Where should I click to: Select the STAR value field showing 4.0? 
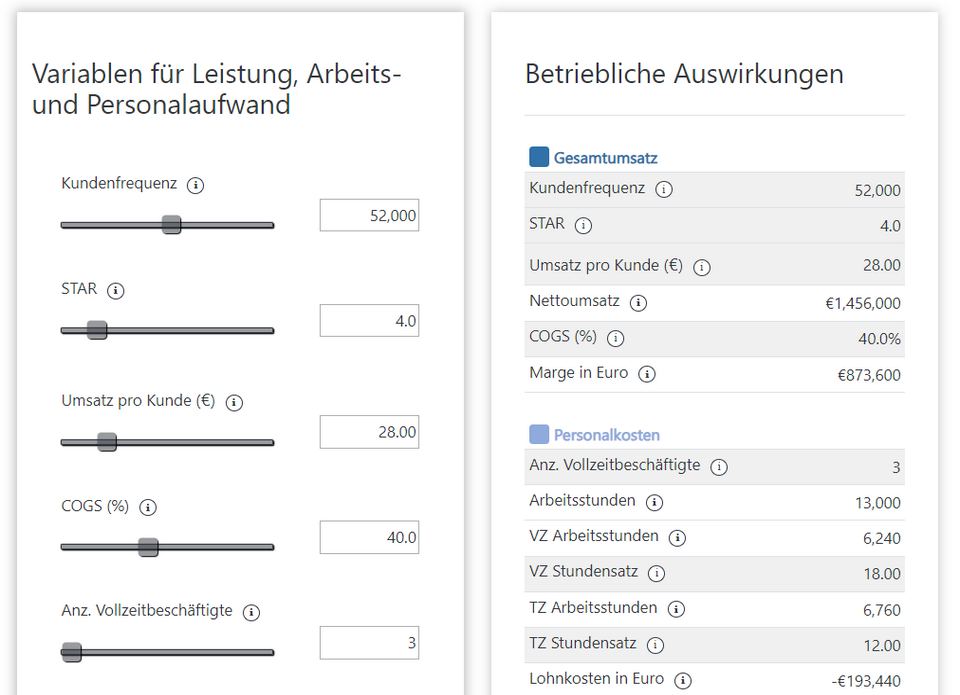coord(369,321)
